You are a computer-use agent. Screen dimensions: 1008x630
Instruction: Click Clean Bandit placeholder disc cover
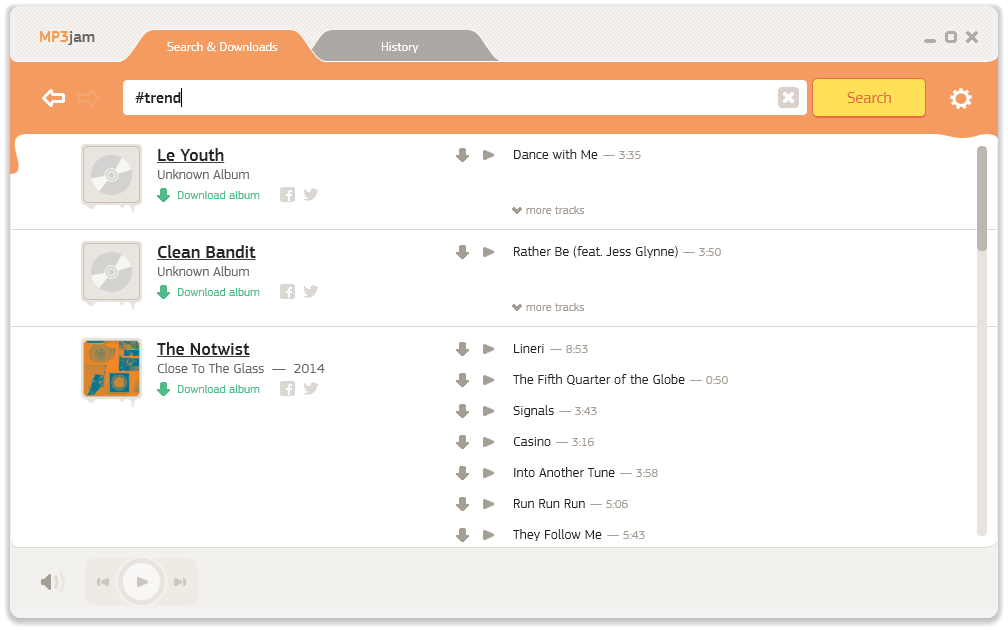111,272
